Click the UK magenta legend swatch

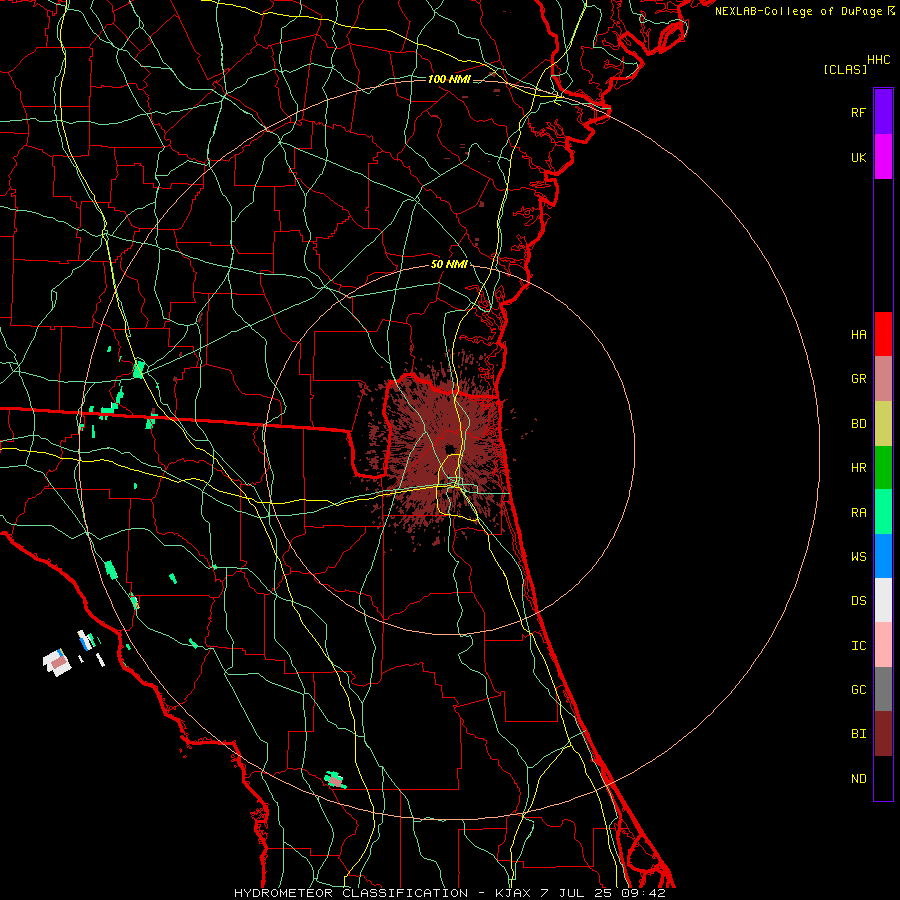click(x=883, y=157)
